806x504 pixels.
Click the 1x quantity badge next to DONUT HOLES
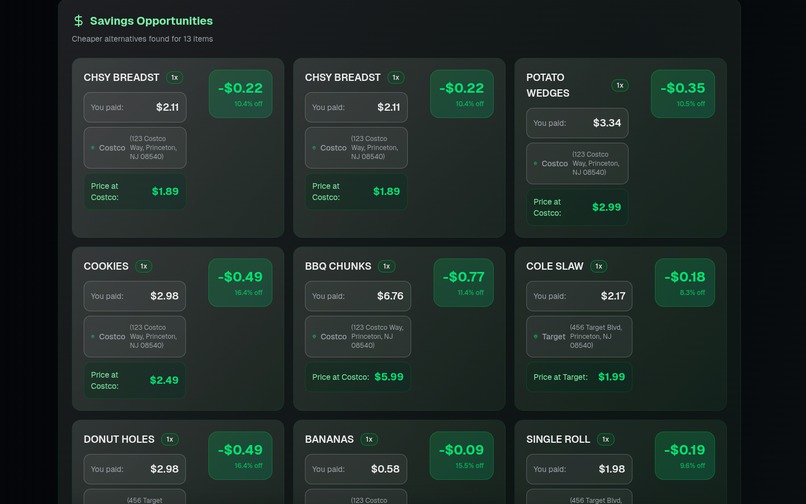click(170, 439)
